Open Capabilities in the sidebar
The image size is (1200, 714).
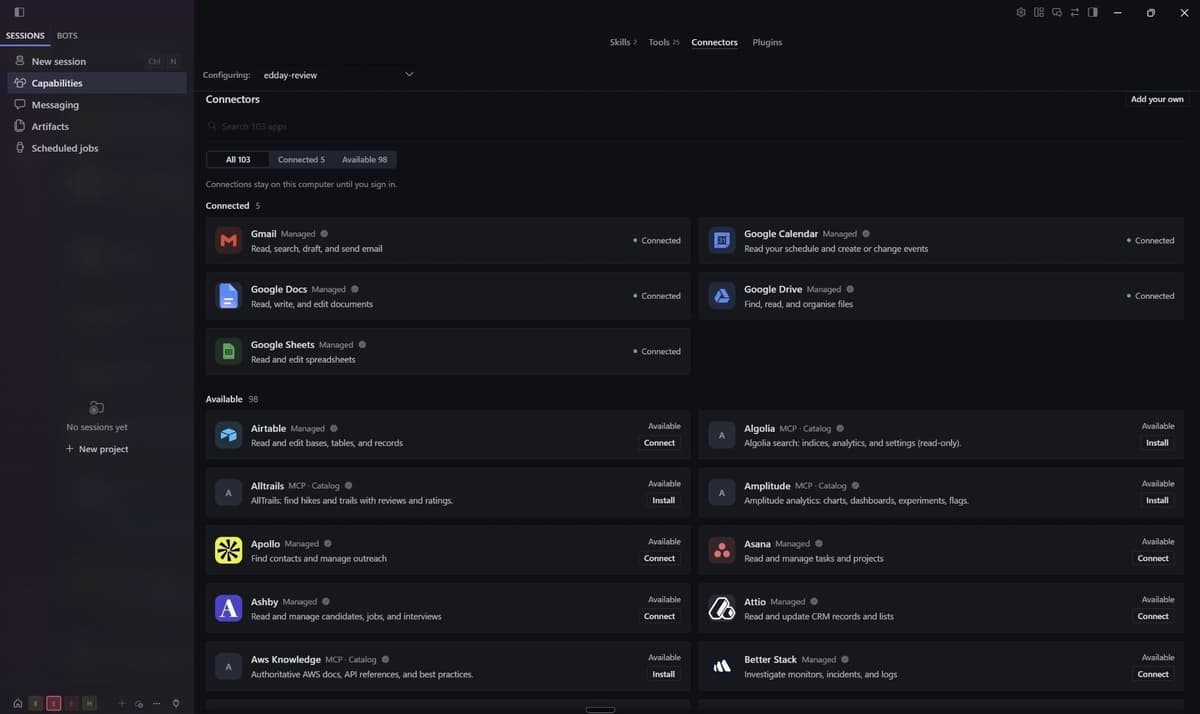tap(97, 83)
